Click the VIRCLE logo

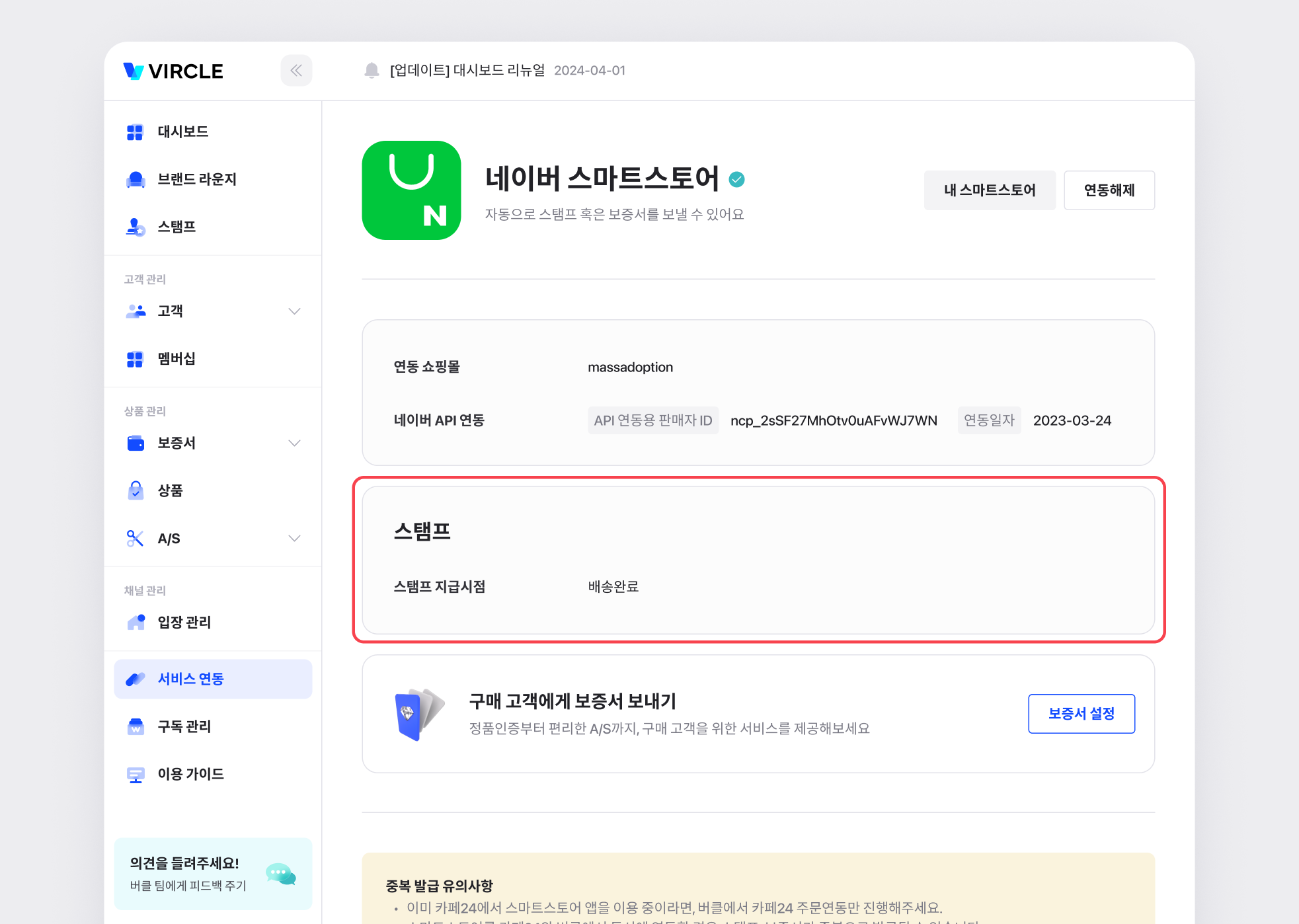pos(173,71)
